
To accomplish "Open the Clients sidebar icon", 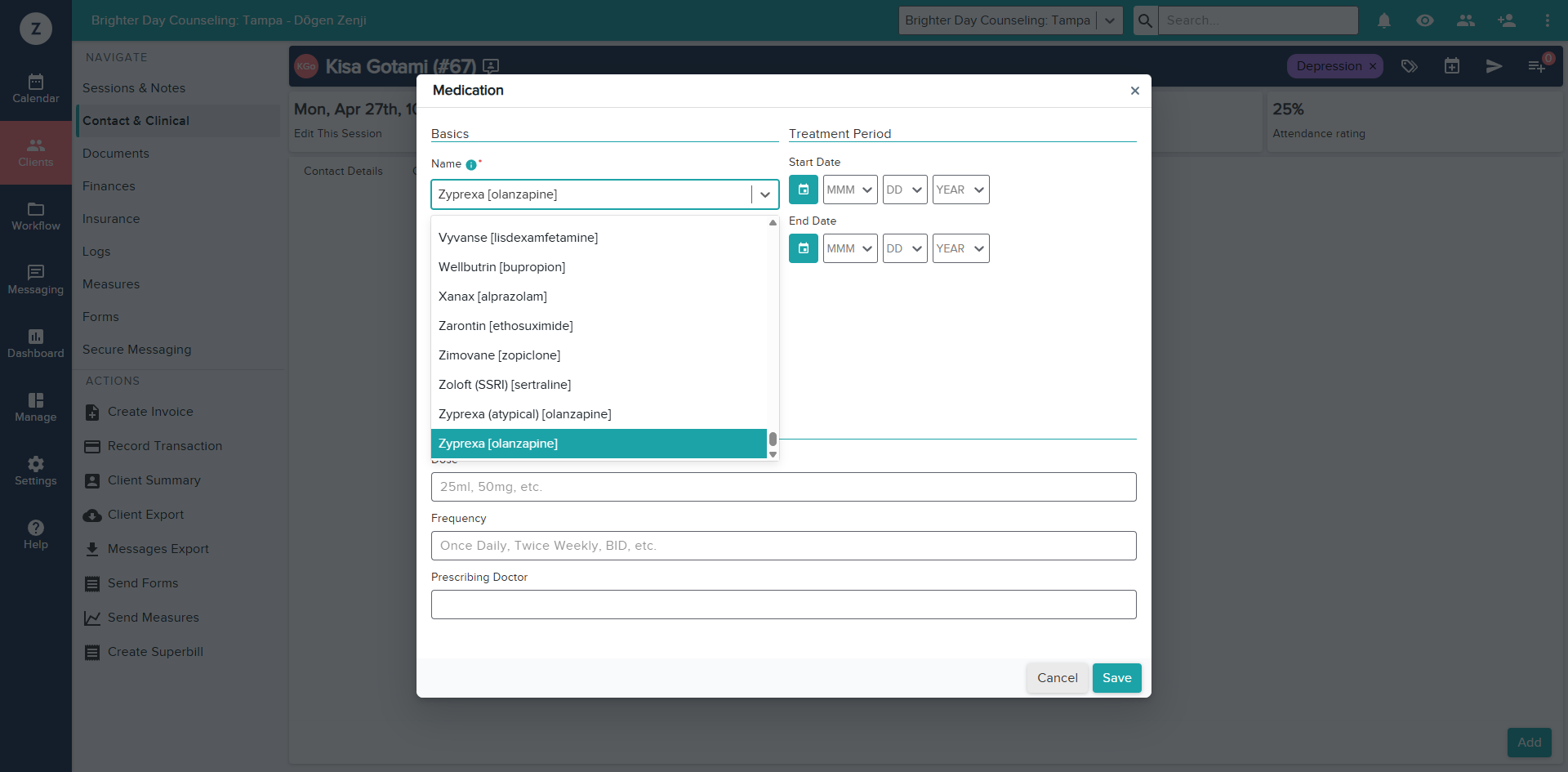I will tap(36, 153).
